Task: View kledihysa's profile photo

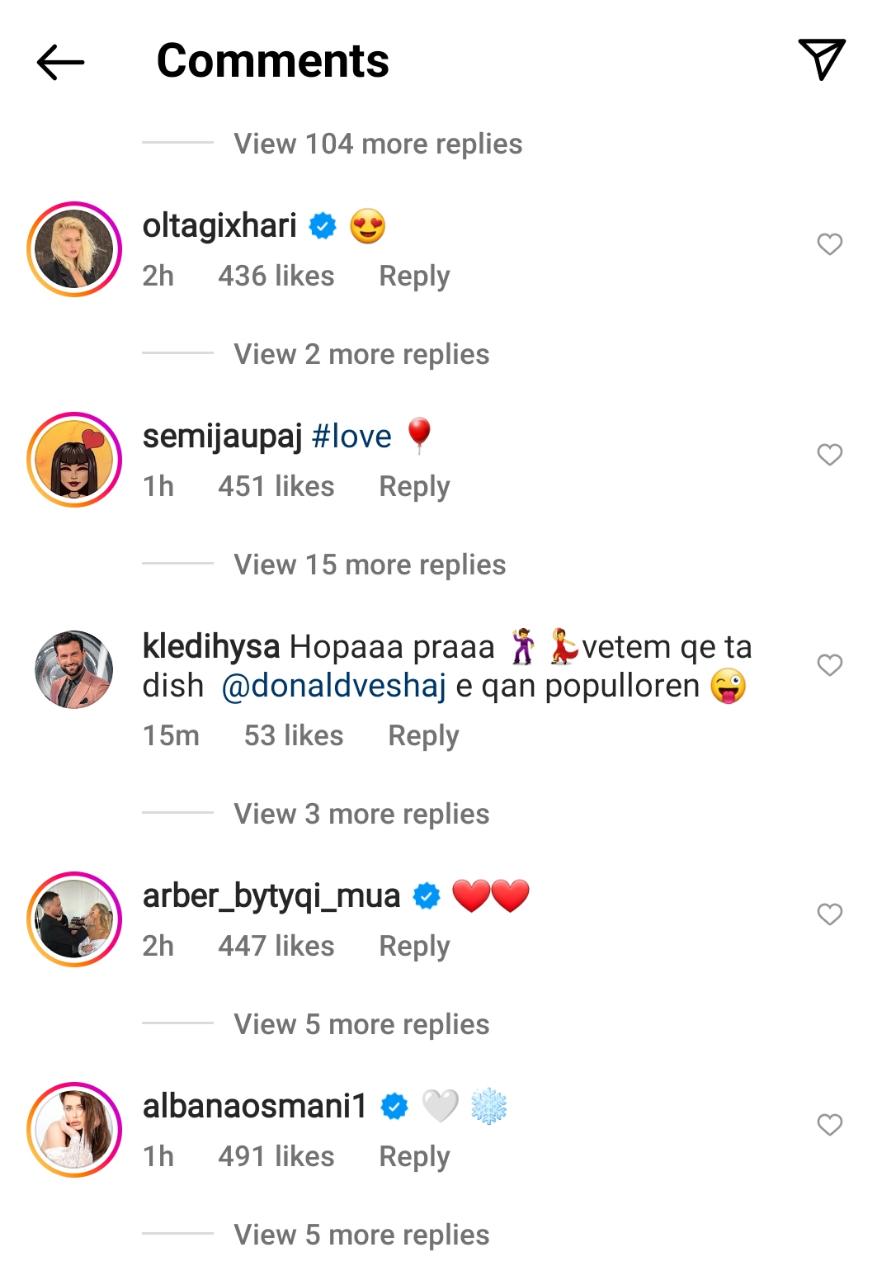Action: tap(74, 669)
